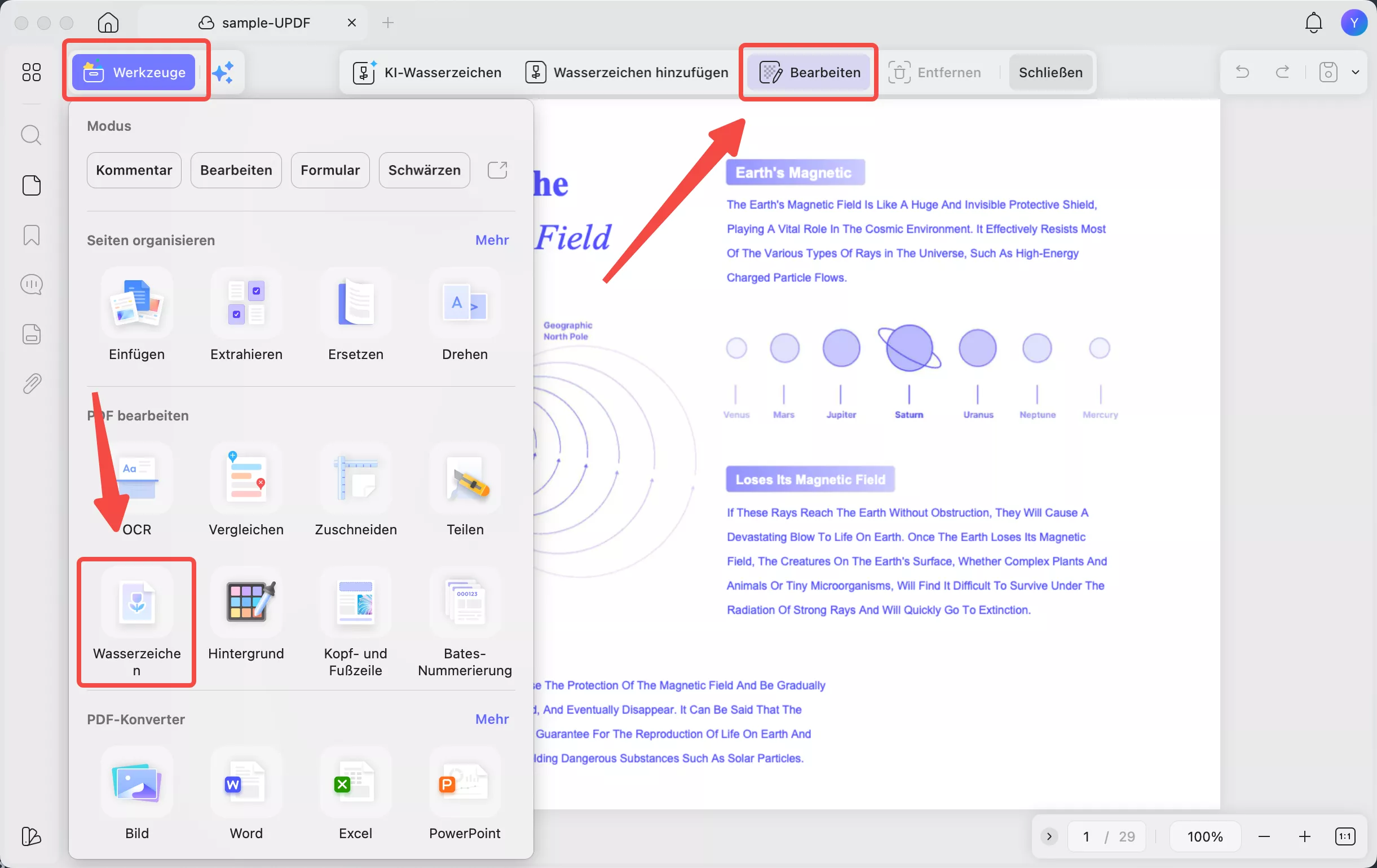
Task: Expand the save options dropdown arrow
Action: tap(1355, 72)
